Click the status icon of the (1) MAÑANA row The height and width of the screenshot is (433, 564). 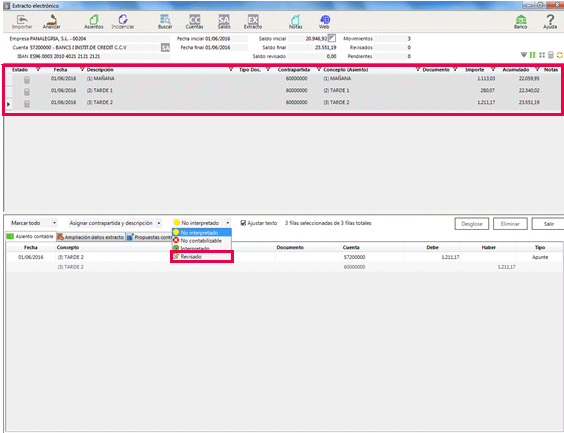(x=27, y=80)
